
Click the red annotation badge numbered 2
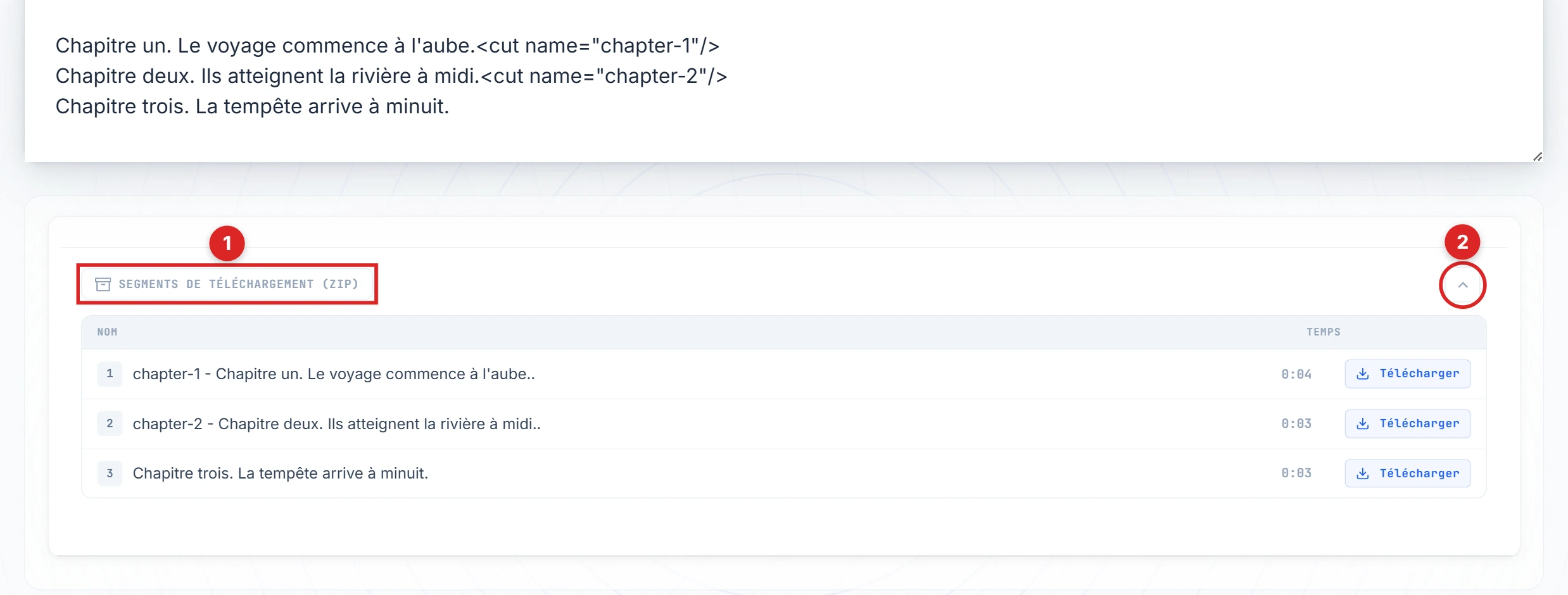[x=1462, y=242]
